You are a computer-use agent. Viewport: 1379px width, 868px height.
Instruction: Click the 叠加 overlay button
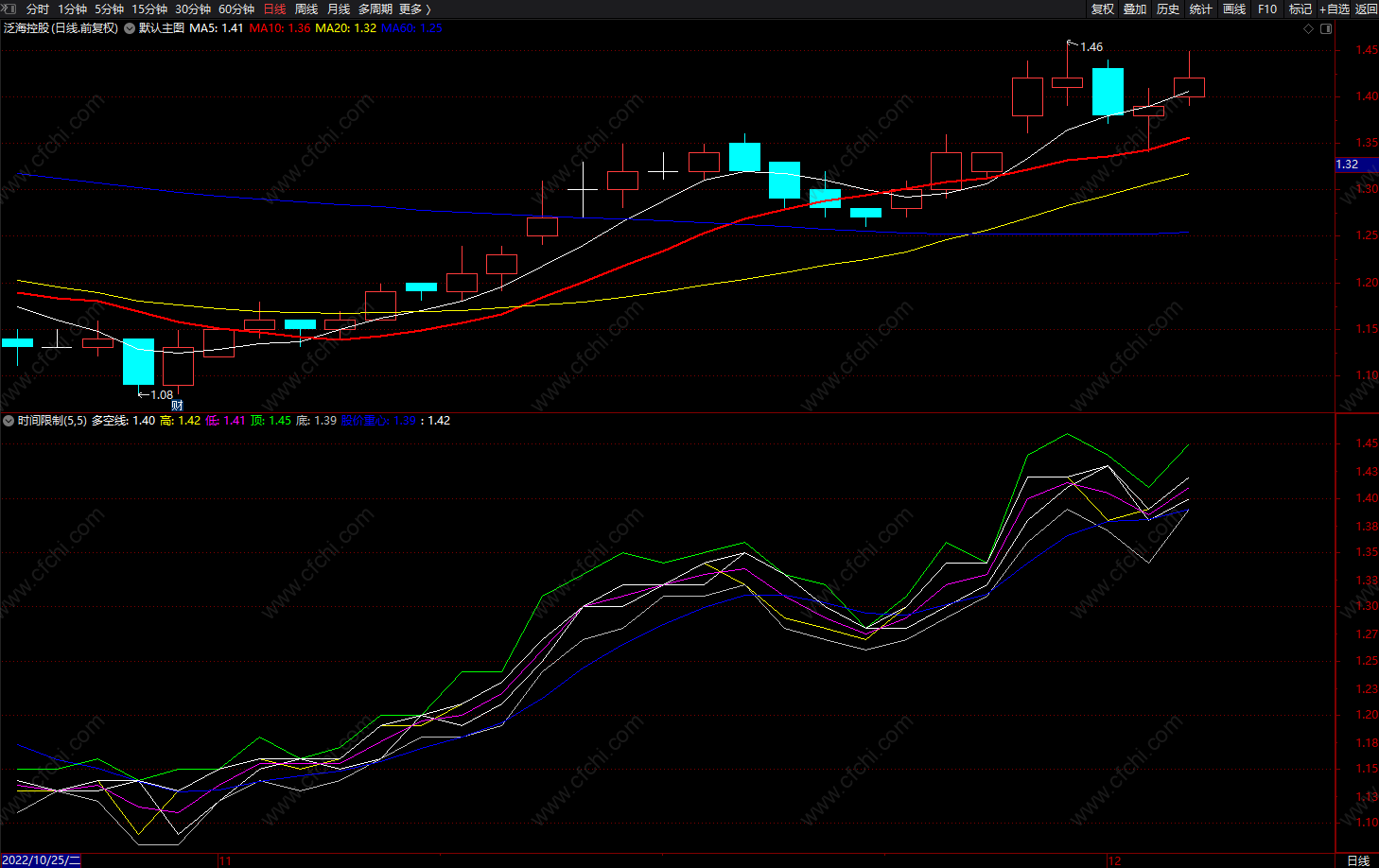1135,9
